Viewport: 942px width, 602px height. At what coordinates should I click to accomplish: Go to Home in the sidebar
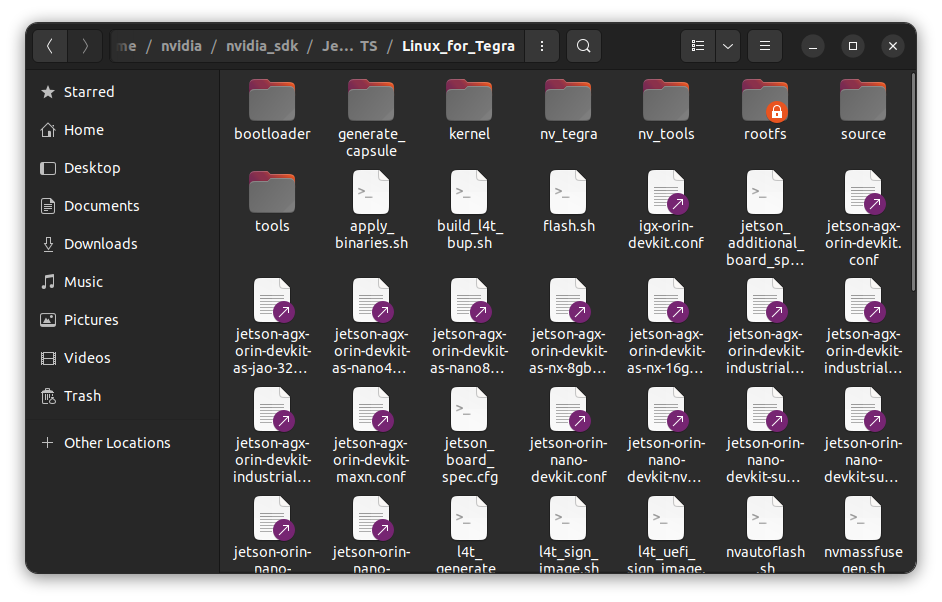[122, 130]
